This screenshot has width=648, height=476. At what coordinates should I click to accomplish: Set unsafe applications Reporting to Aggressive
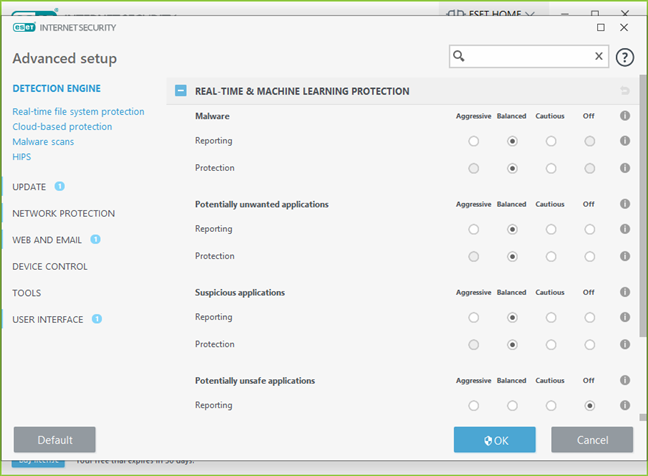click(474, 406)
